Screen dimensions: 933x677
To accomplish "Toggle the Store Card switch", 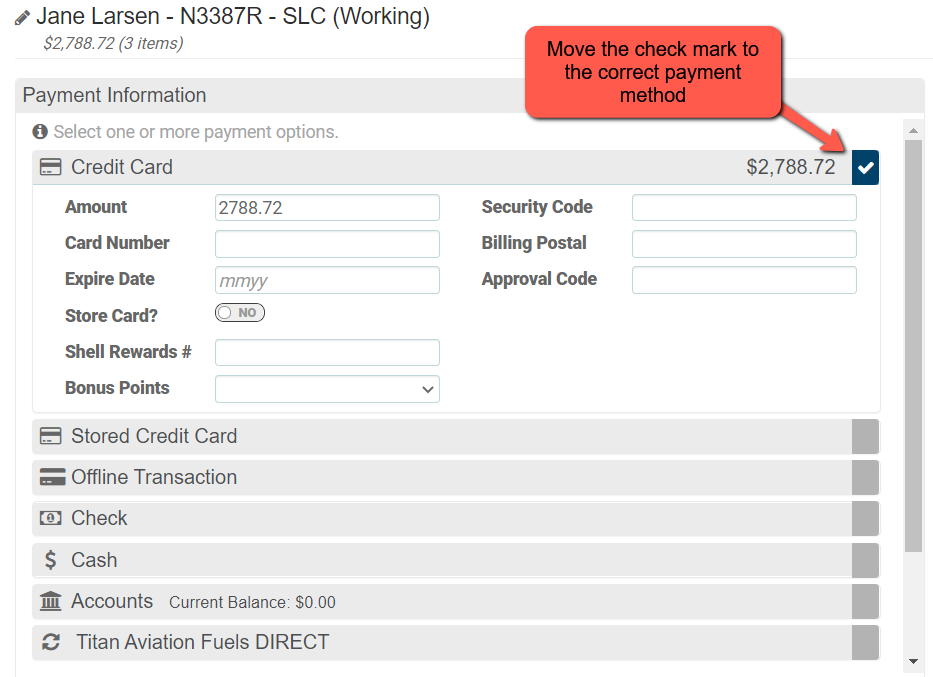I will [240, 313].
